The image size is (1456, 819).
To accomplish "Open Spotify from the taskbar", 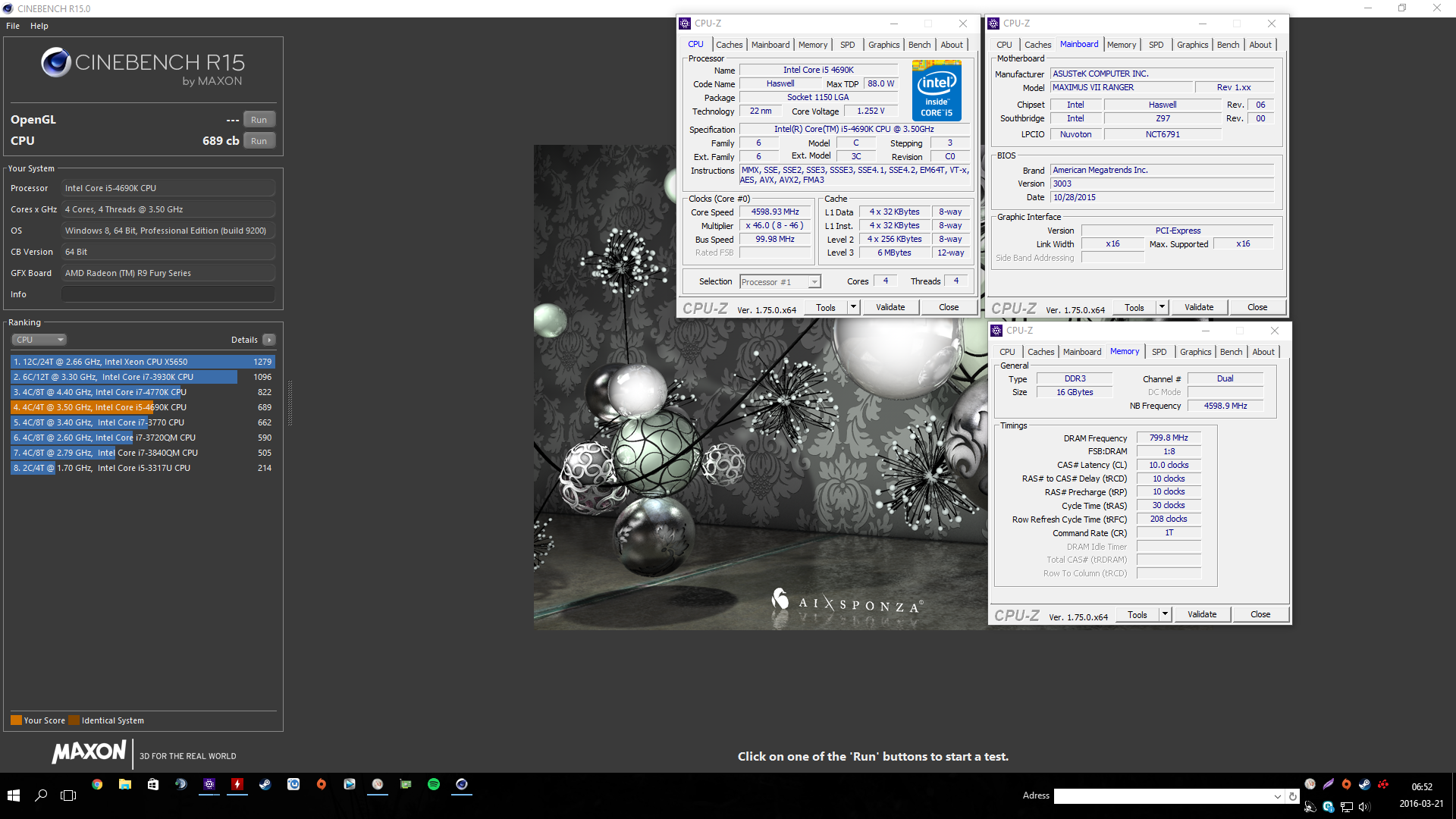I will [x=434, y=784].
